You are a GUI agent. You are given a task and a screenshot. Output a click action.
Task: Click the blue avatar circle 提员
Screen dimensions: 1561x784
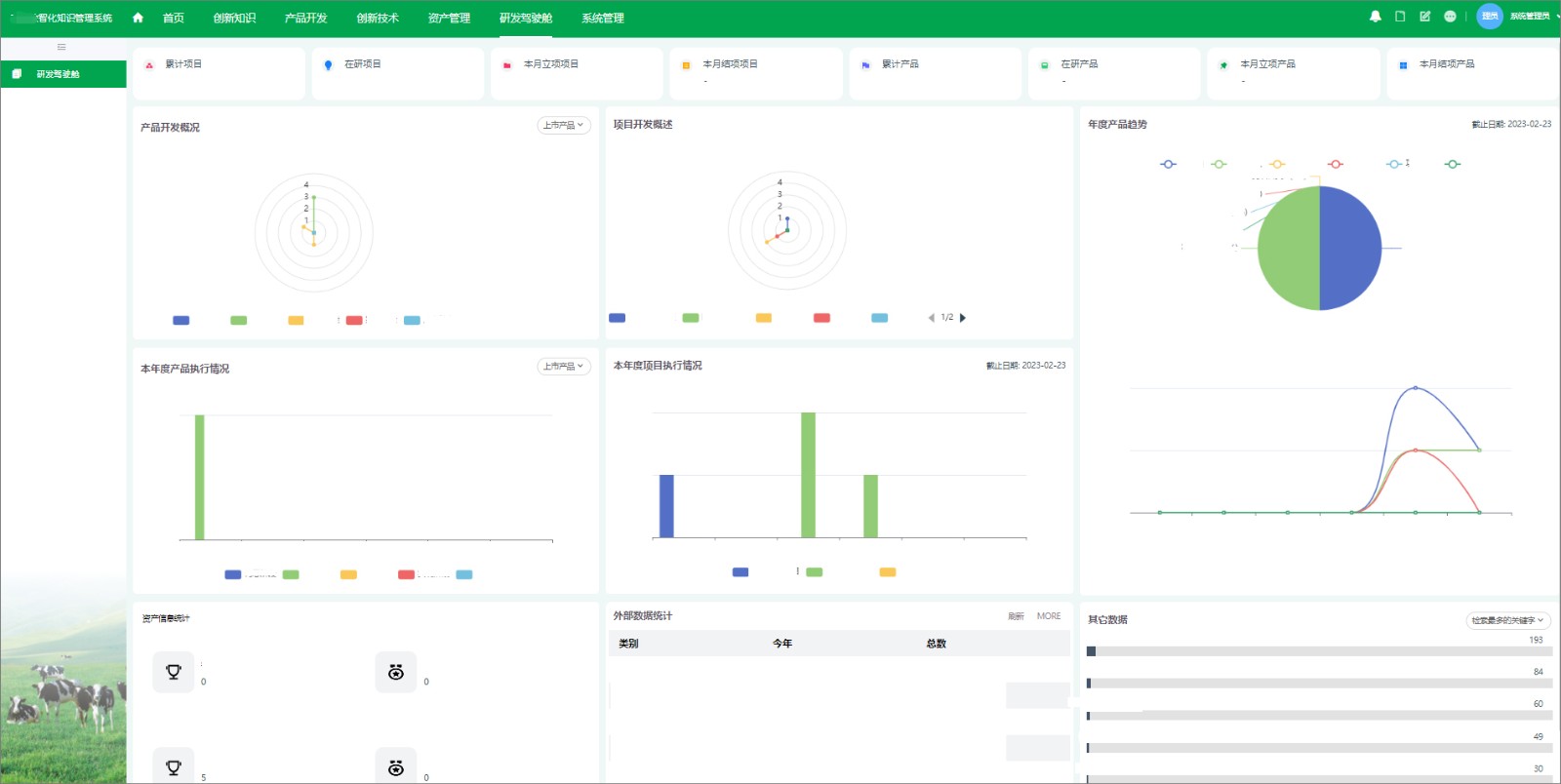click(1489, 17)
